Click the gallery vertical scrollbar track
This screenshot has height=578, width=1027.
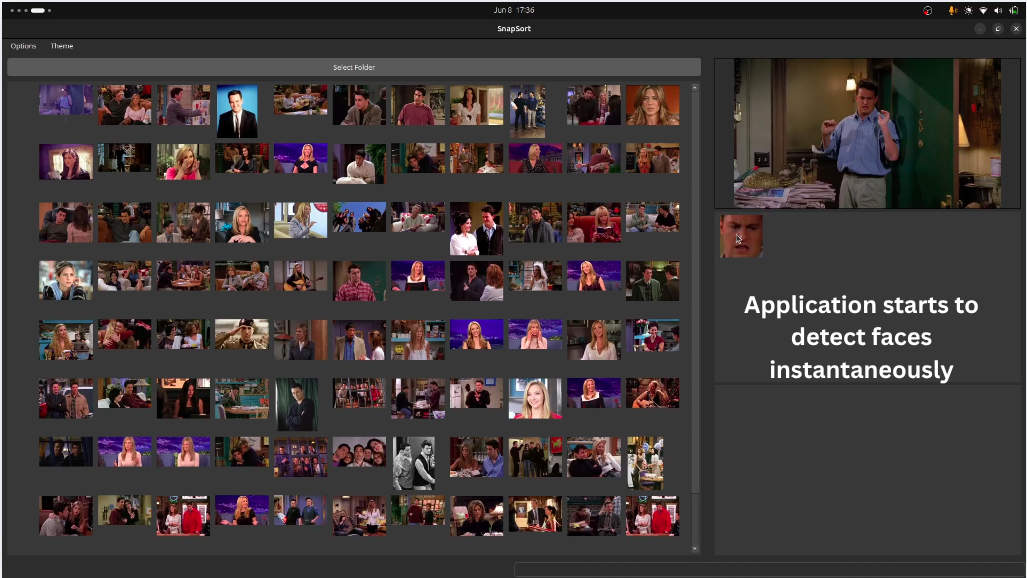[695, 318]
